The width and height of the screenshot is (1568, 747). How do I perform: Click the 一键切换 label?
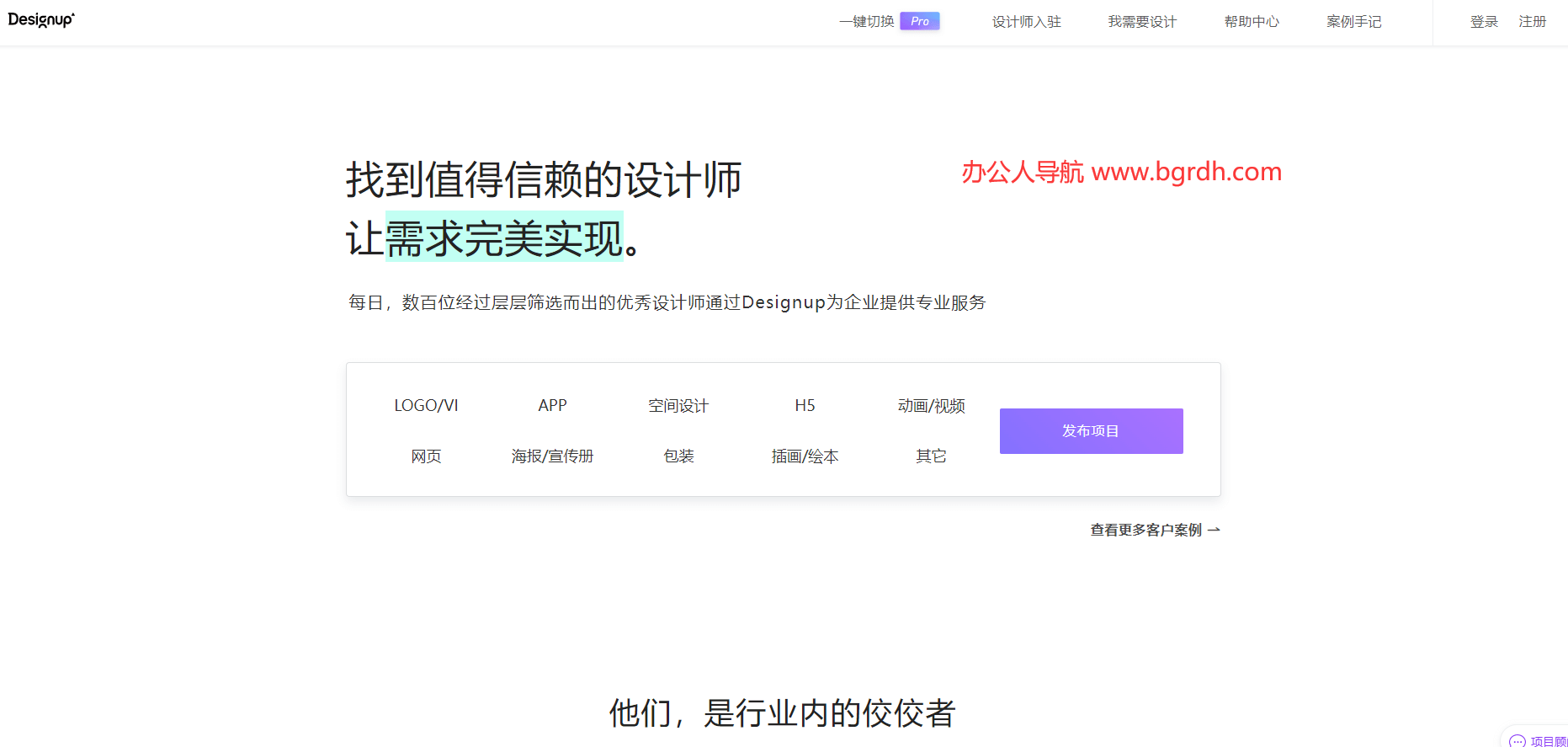(x=866, y=22)
